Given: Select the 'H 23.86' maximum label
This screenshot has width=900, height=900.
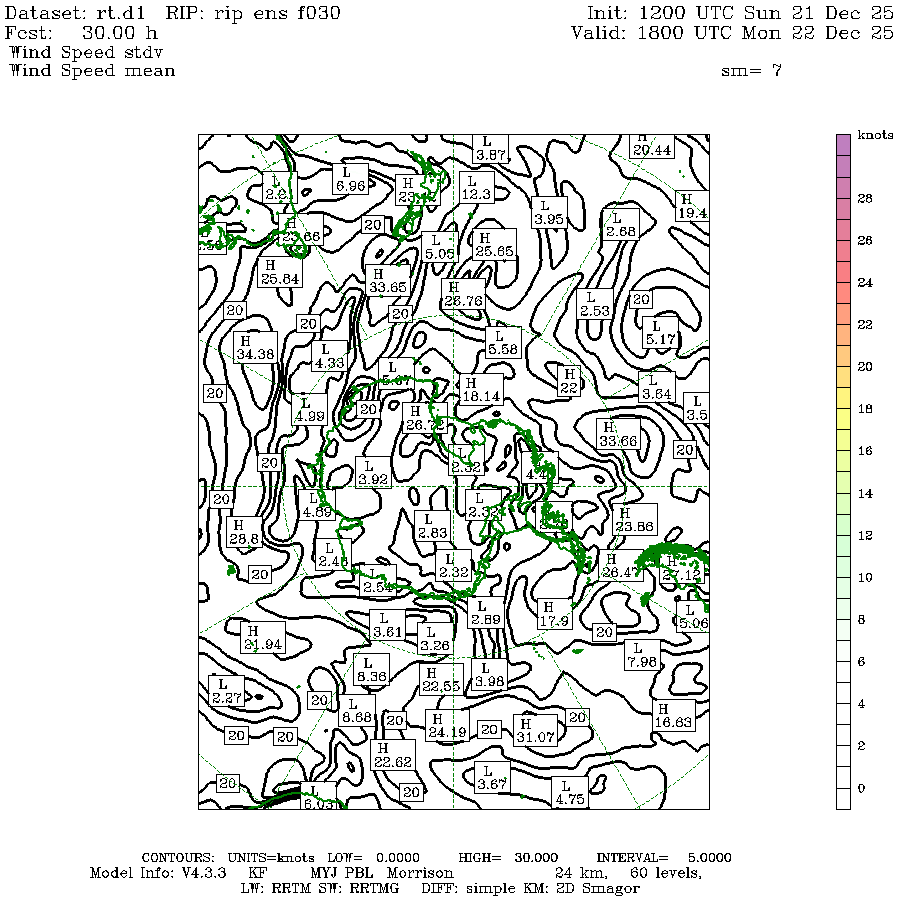Looking at the screenshot, I should click(x=635, y=519).
